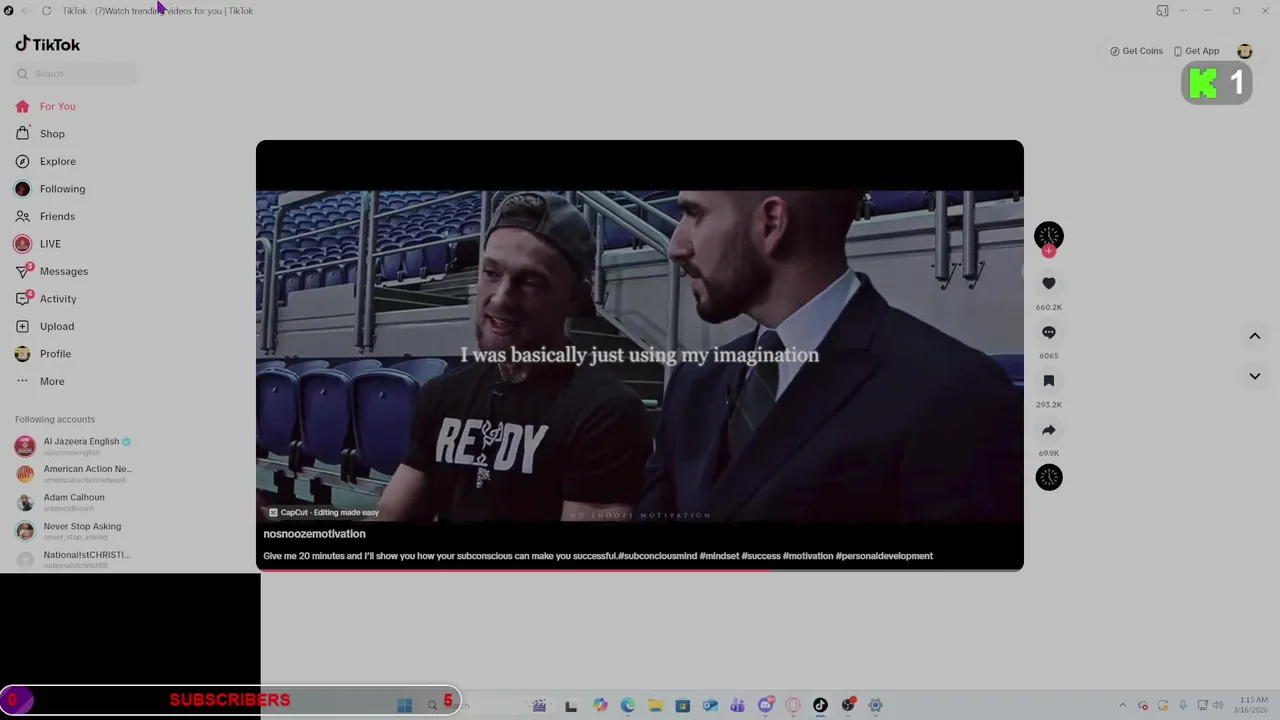
Task: Click the Upload plus icon
Action: click(22, 326)
